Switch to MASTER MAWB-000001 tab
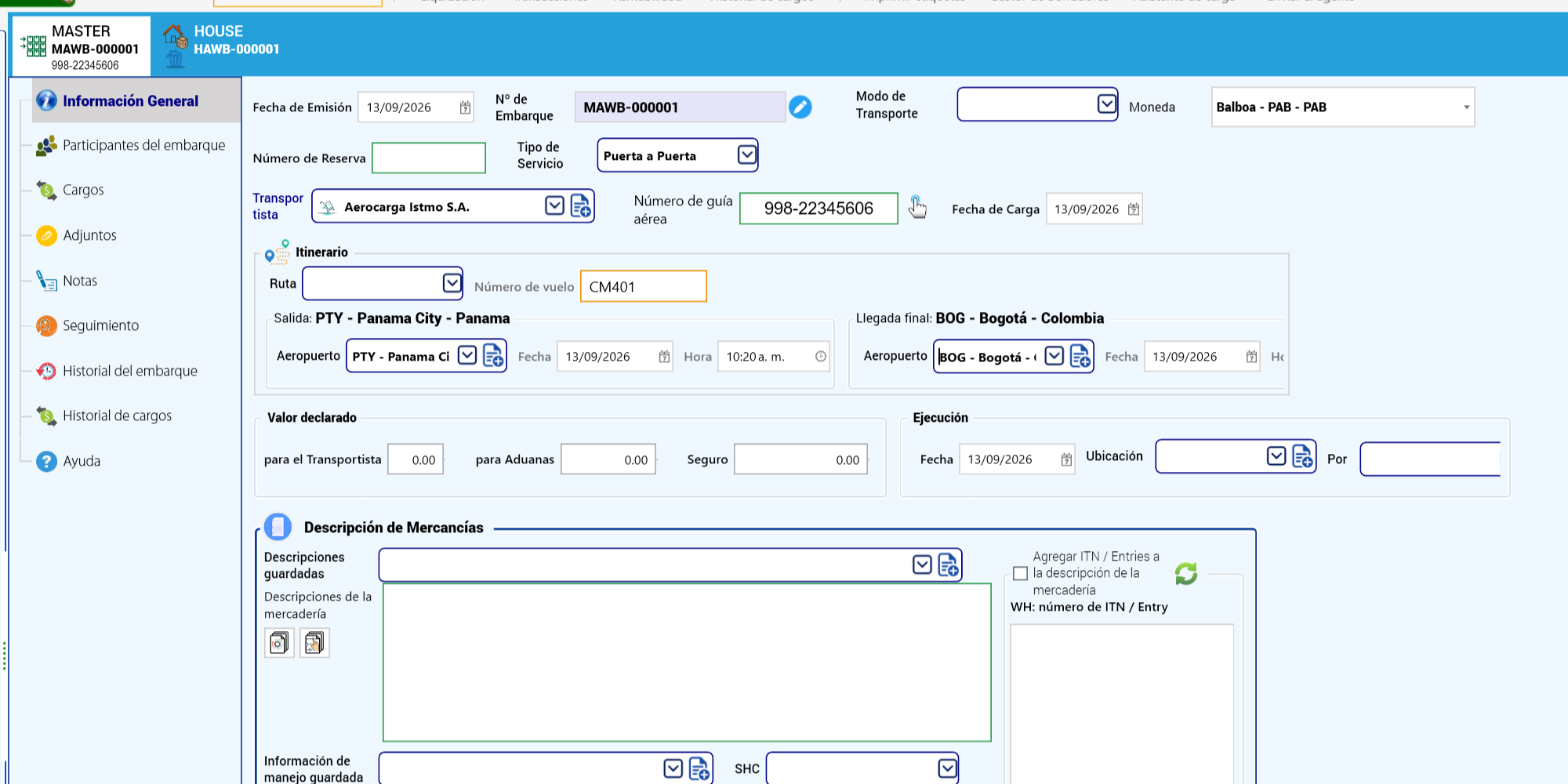1568x784 pixels. 81,47
